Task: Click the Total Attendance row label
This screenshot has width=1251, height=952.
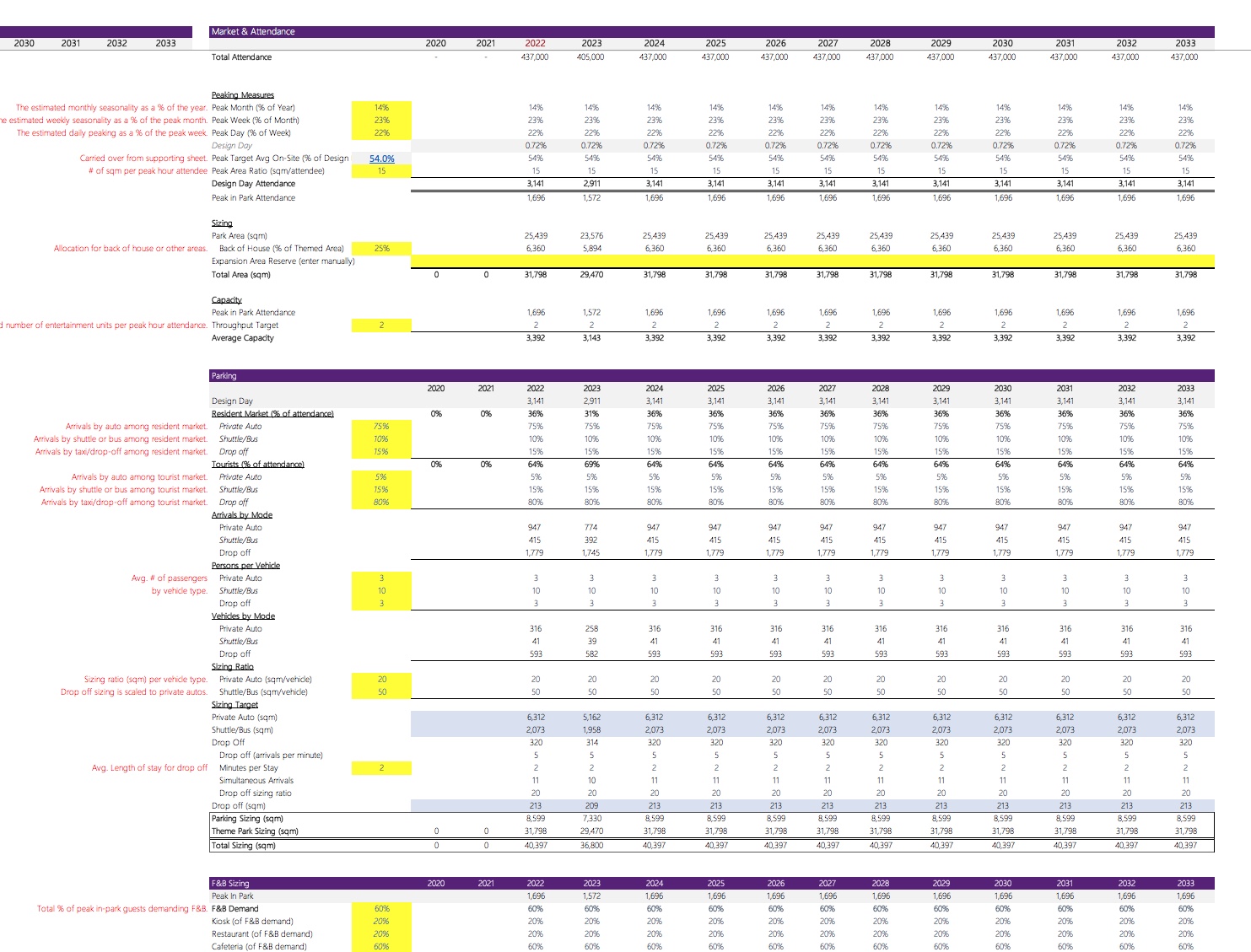Action: (x=241, y=57)
